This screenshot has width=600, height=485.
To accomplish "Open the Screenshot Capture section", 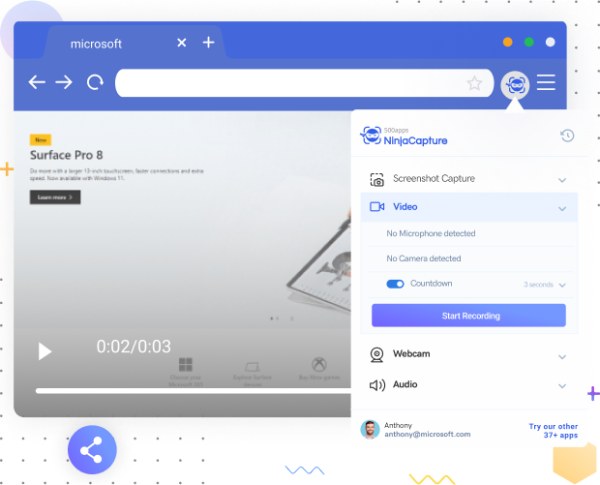I will tap(469, 179).
